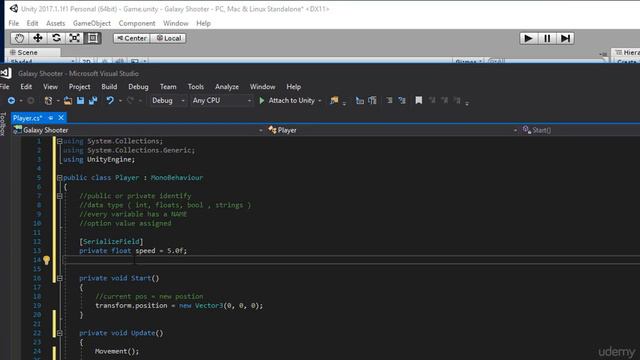This screenshot has width=640, height=360.
Task: Select Unity's Move tool
Action: click(38, 38)
